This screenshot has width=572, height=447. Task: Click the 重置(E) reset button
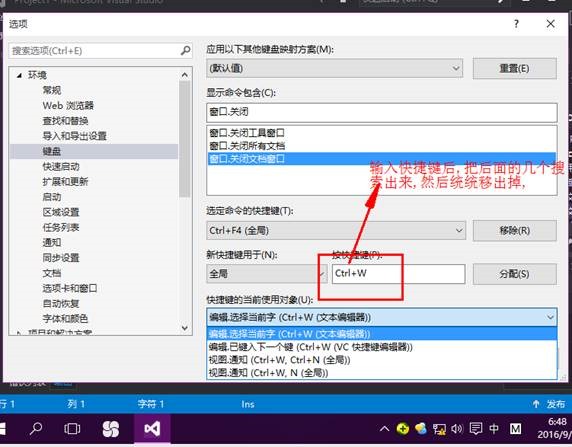(515, 68)
